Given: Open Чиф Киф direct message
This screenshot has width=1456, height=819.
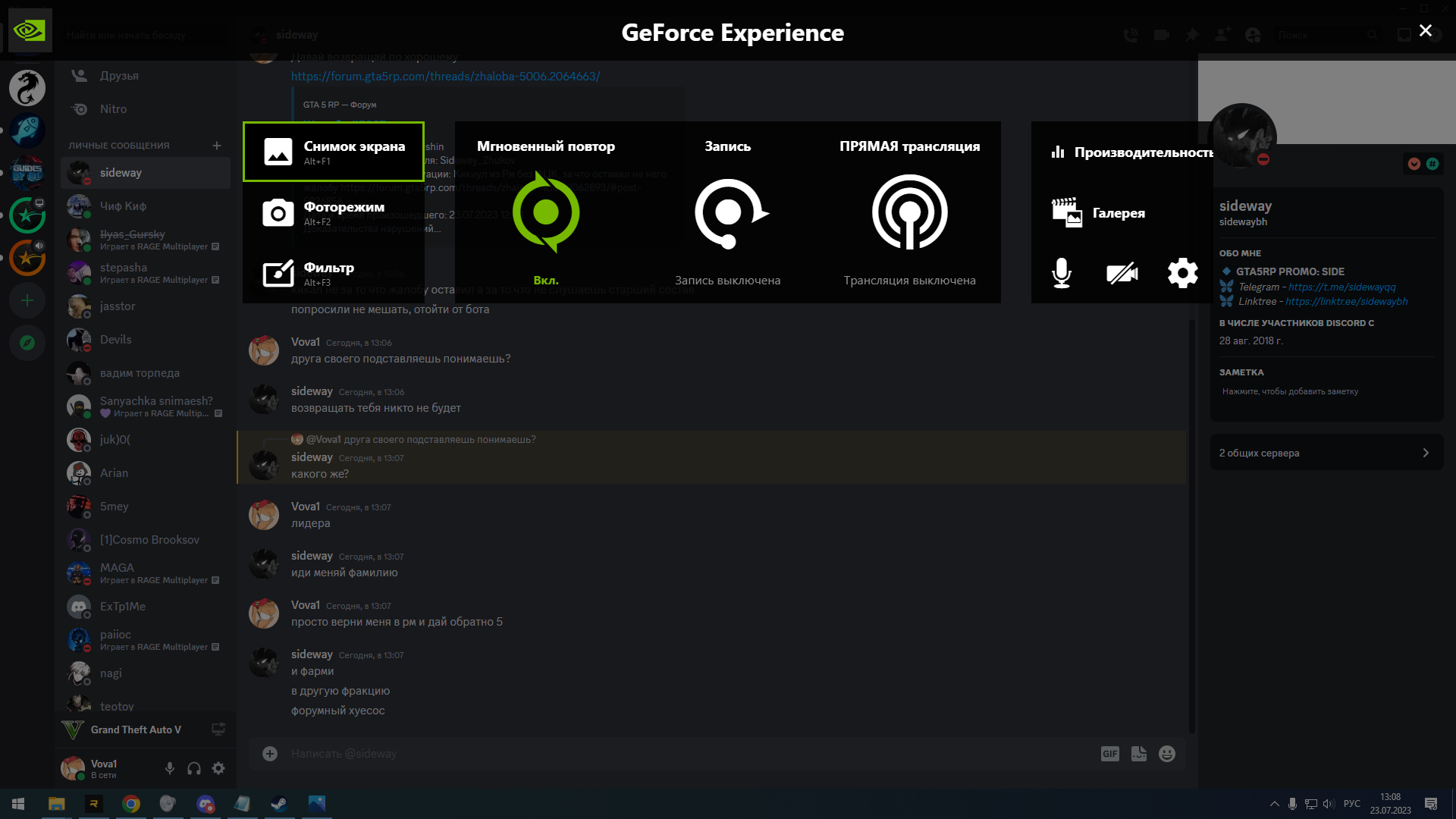Looking at the screenshot, I should (x=146, y=206).
